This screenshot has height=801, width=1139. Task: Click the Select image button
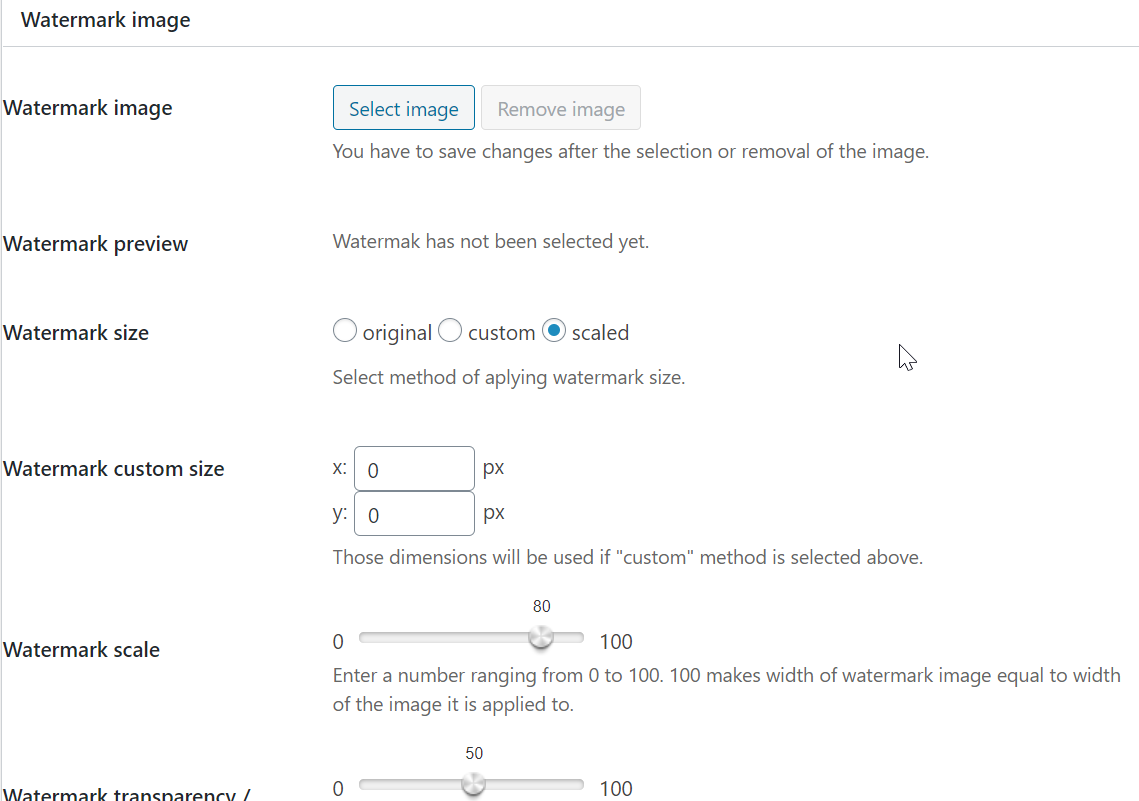coord(403,109)
